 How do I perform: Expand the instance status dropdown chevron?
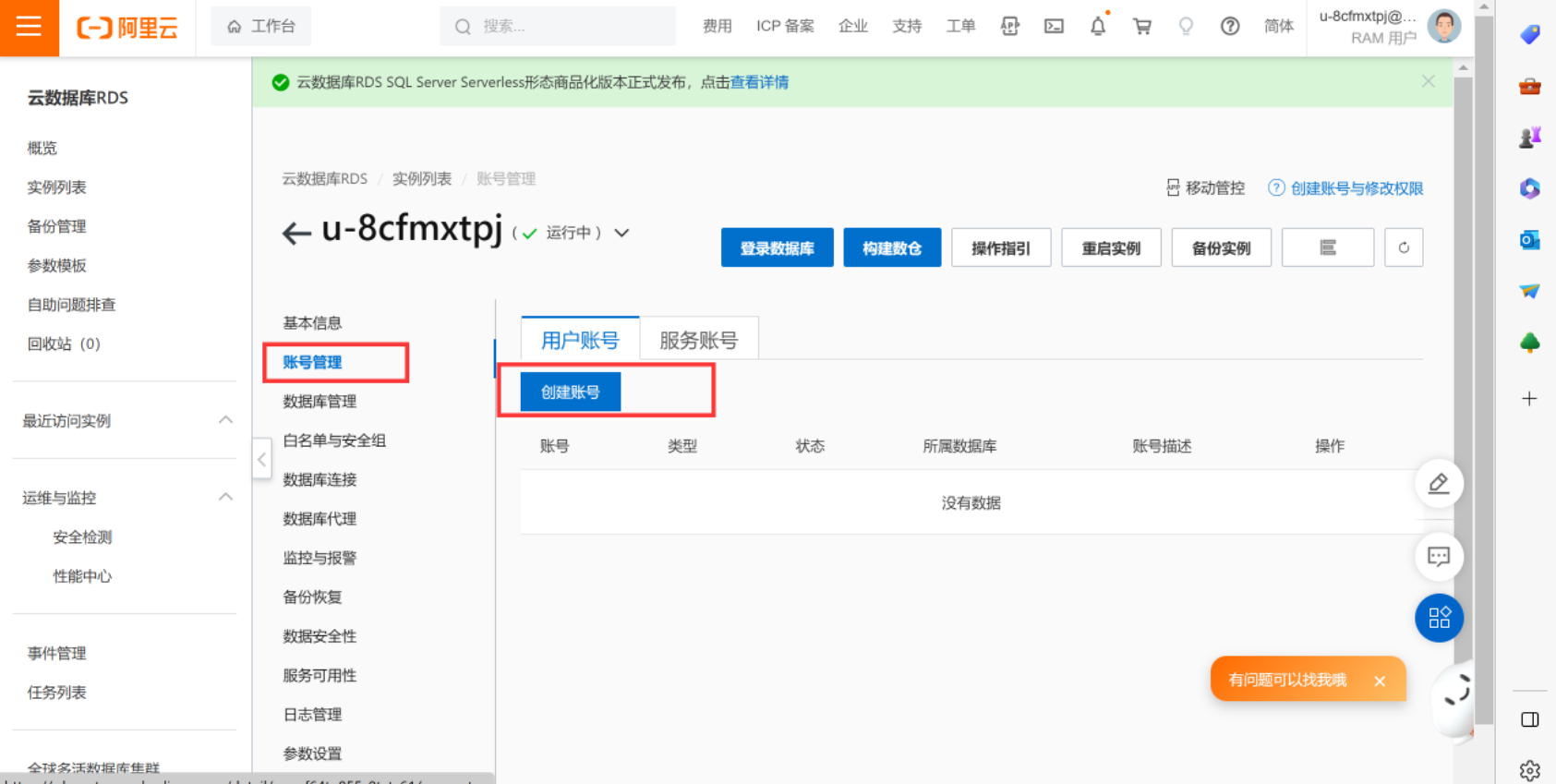click(622, 233)
